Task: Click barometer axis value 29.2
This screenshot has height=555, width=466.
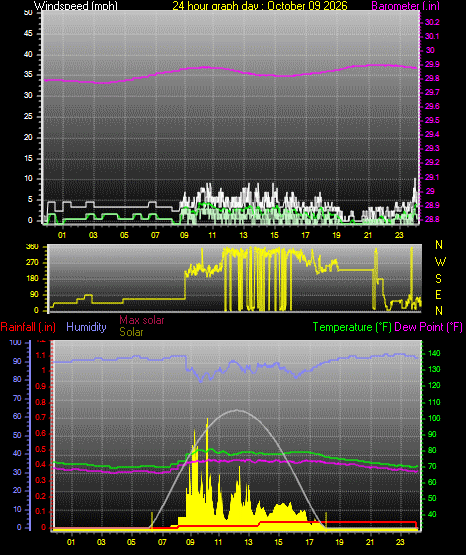Action: [432, 162]
